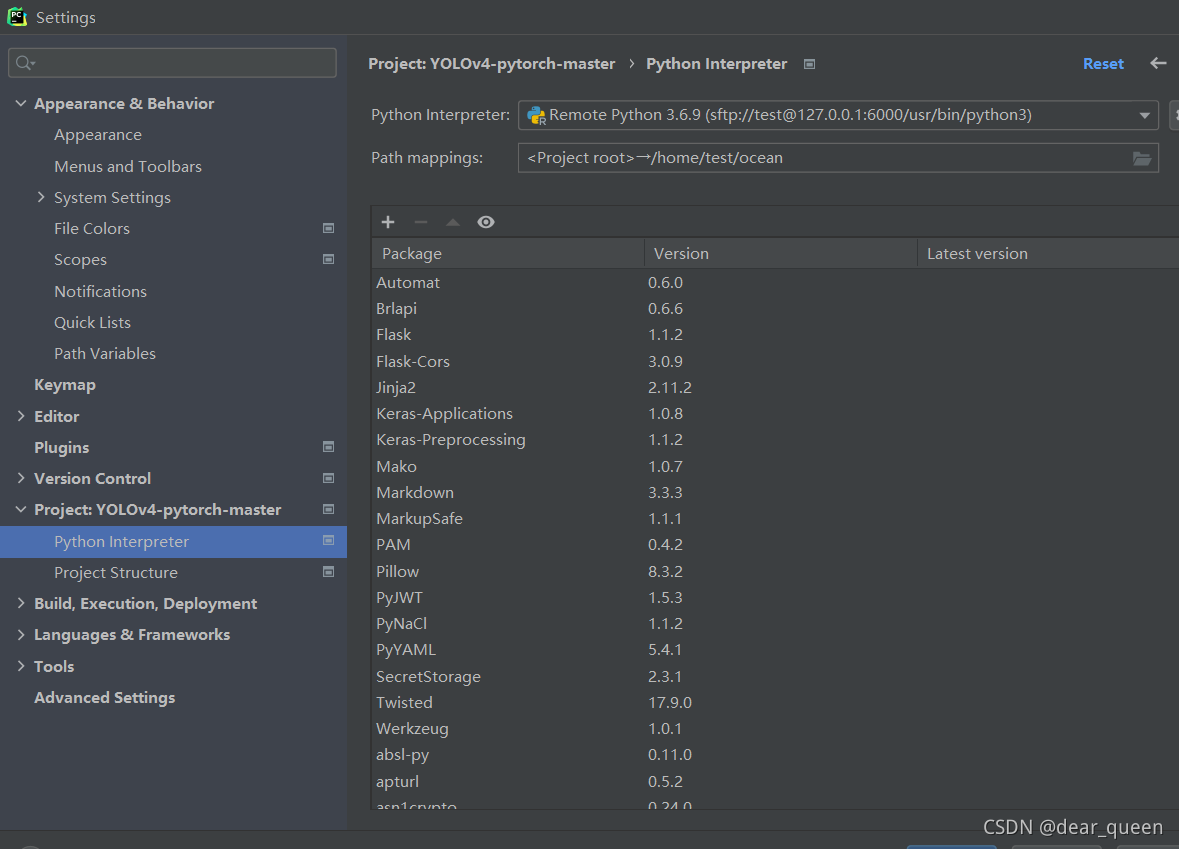The height and width of the screenshot is (849, 1179).
Task: Click the add package plus icon
Action: pyautogui.click(x=388, y=222)
